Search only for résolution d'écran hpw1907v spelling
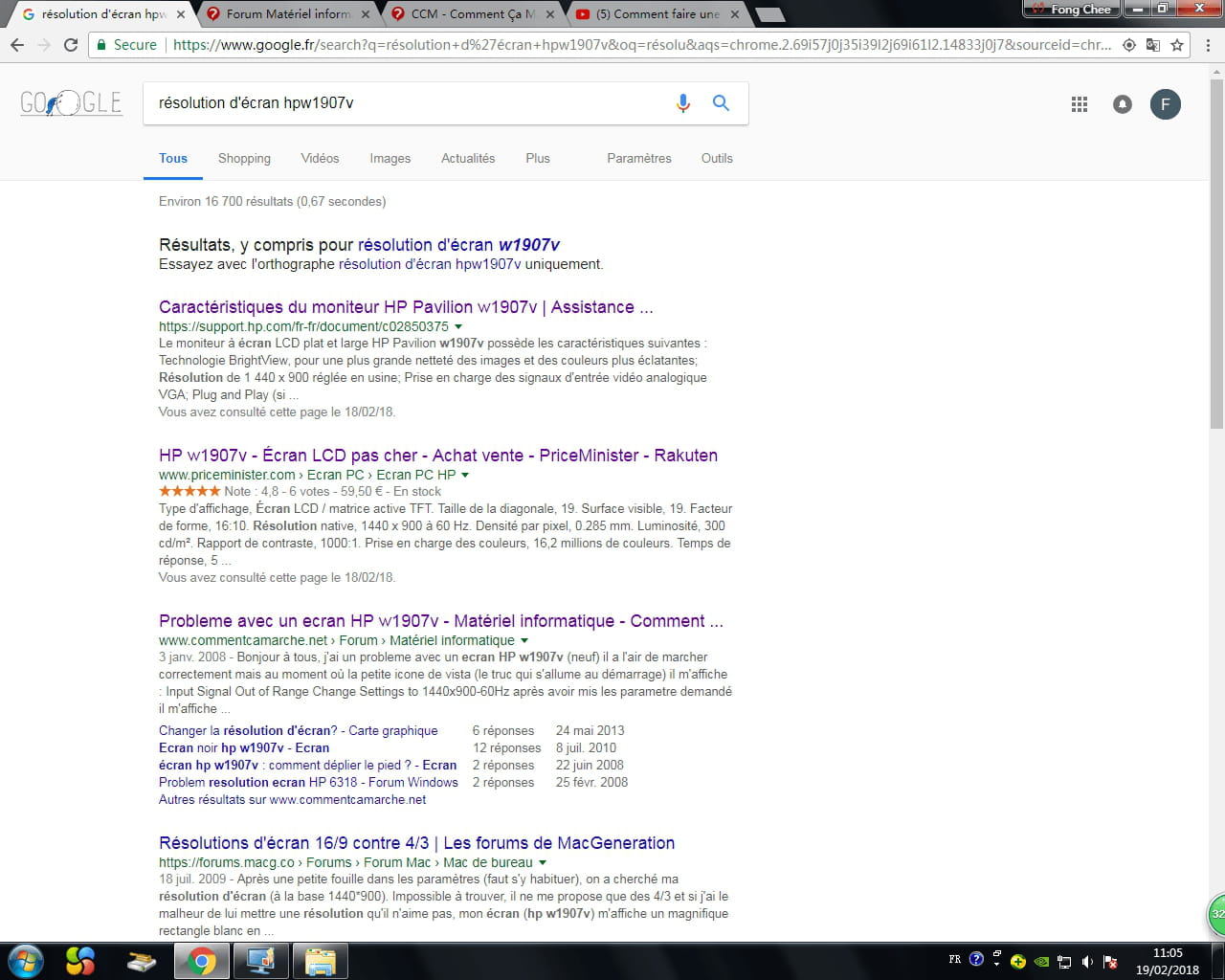Viewport: 1225px width, 980px height. (430, 264)
